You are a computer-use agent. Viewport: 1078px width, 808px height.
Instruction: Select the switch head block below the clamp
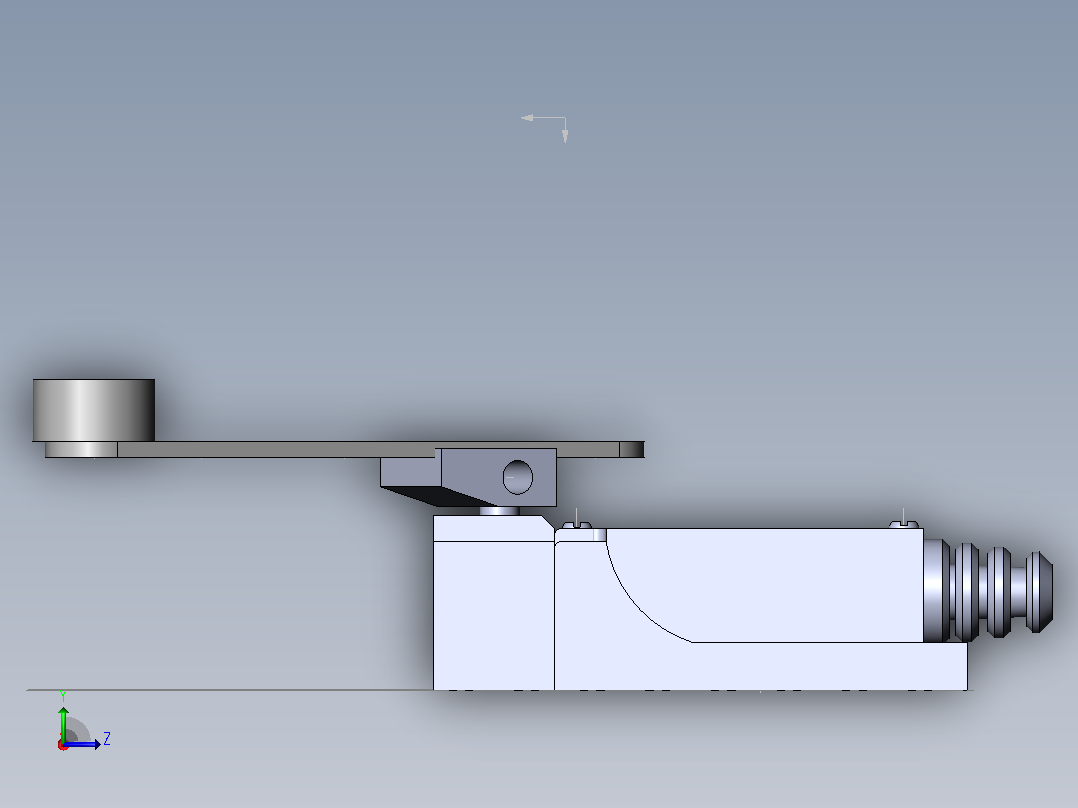pos(494,602)
